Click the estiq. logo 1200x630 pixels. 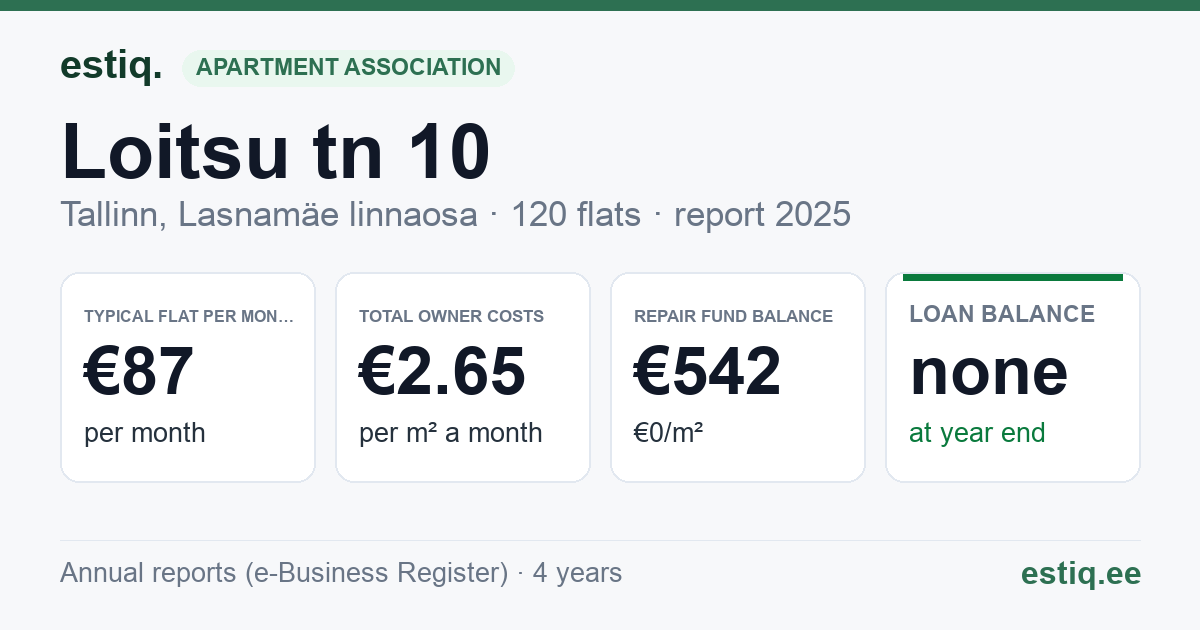111,66
